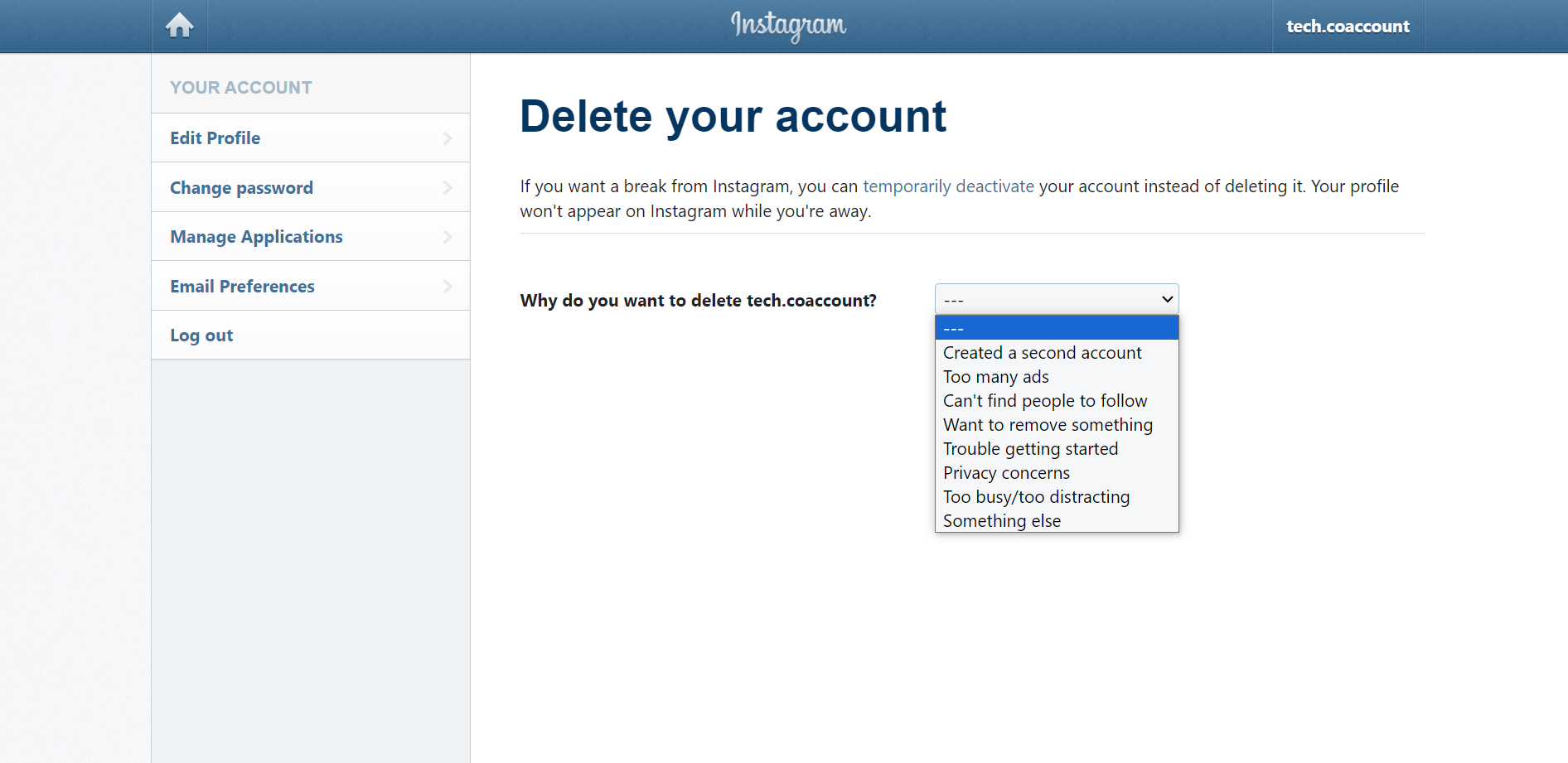Go to the home icon in header
1568x763 pixels.
(x=179, y=26)
